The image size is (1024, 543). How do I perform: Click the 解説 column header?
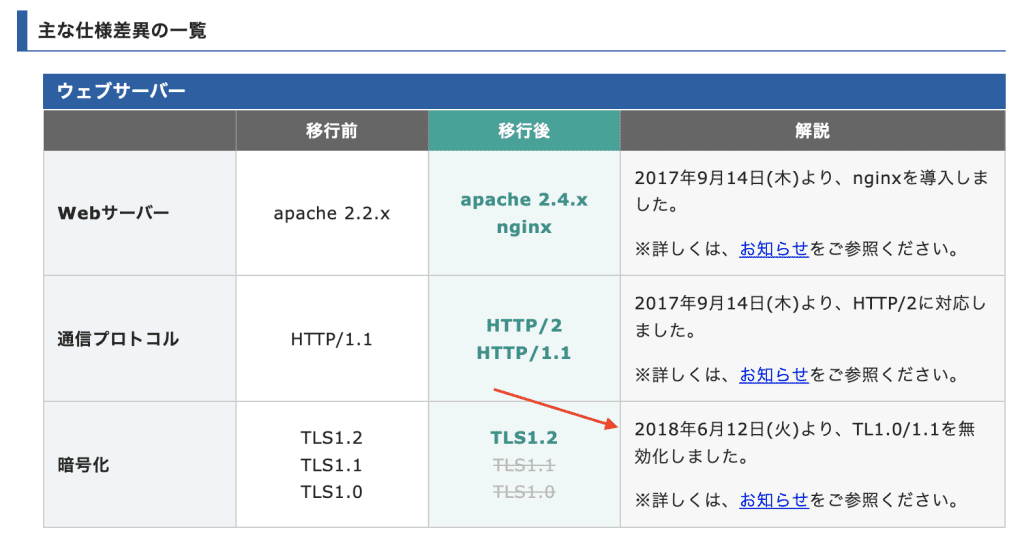click(812, 131)
